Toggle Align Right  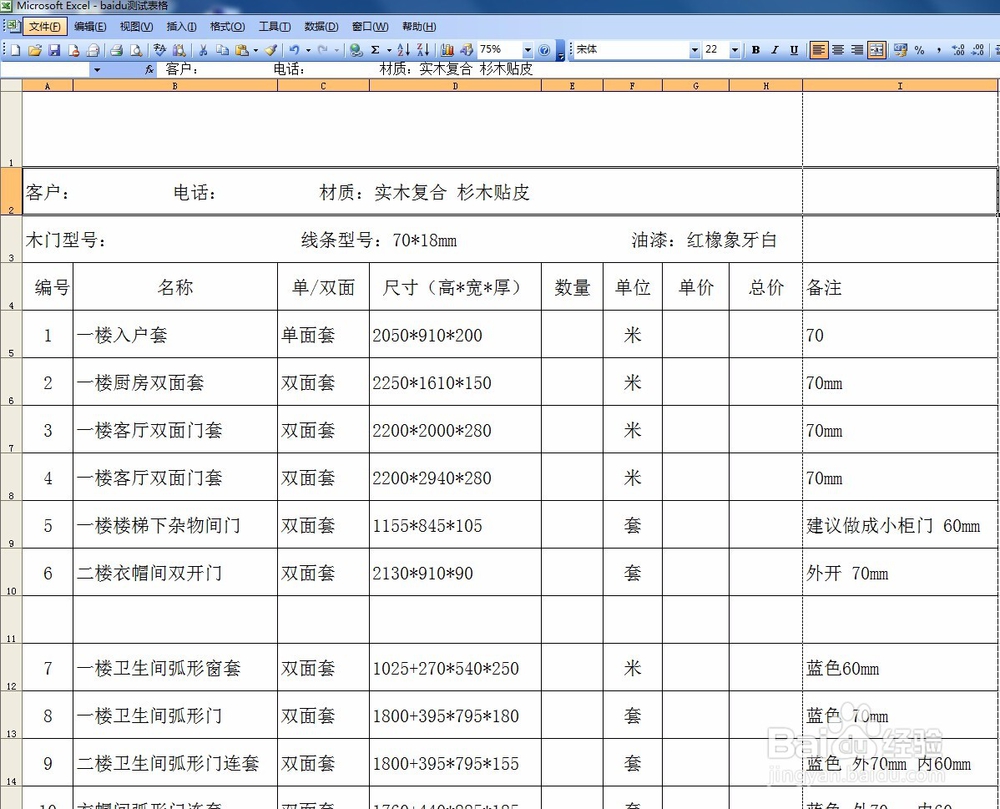857,50
